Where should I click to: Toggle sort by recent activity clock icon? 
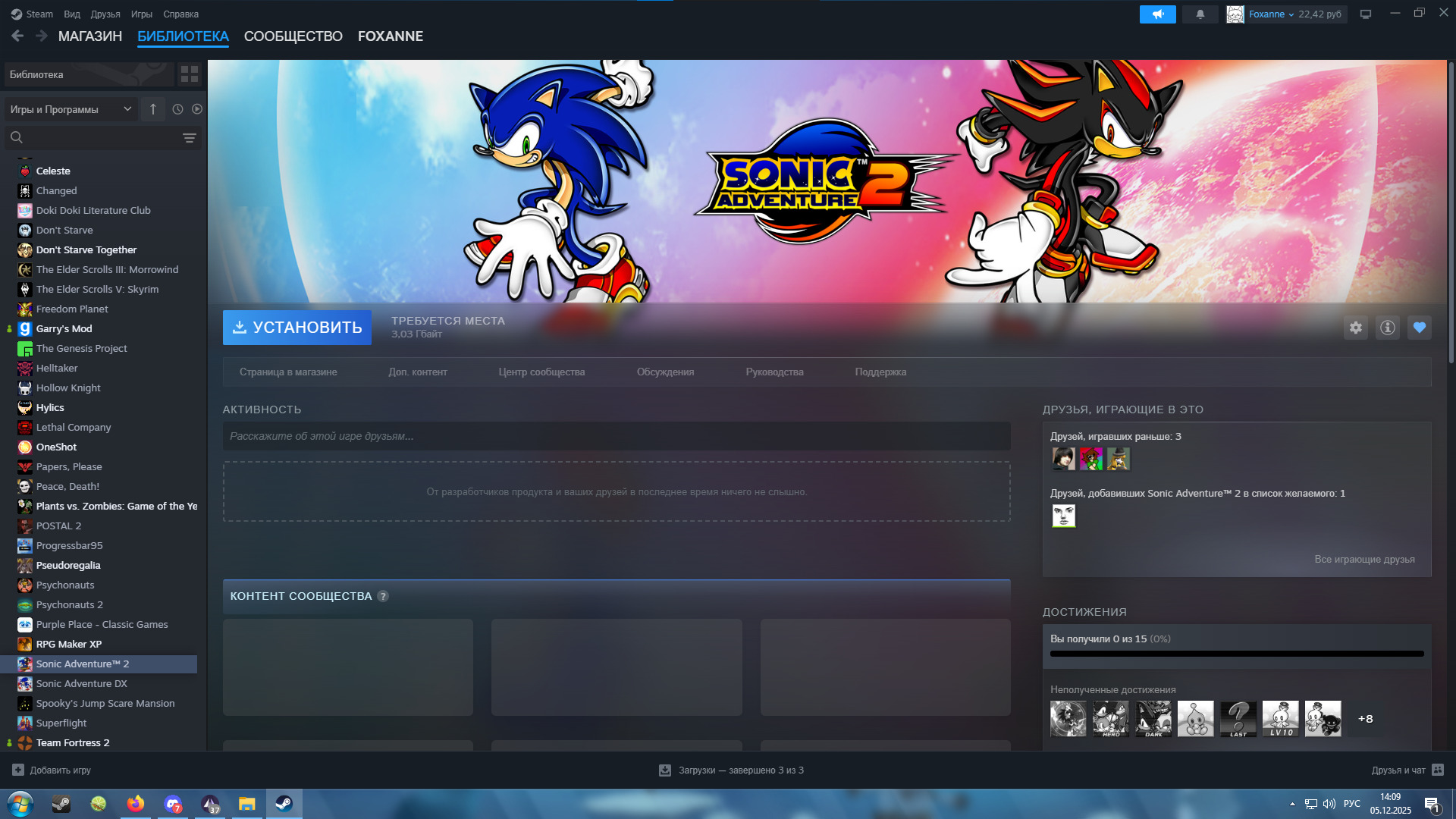[177, 109]
